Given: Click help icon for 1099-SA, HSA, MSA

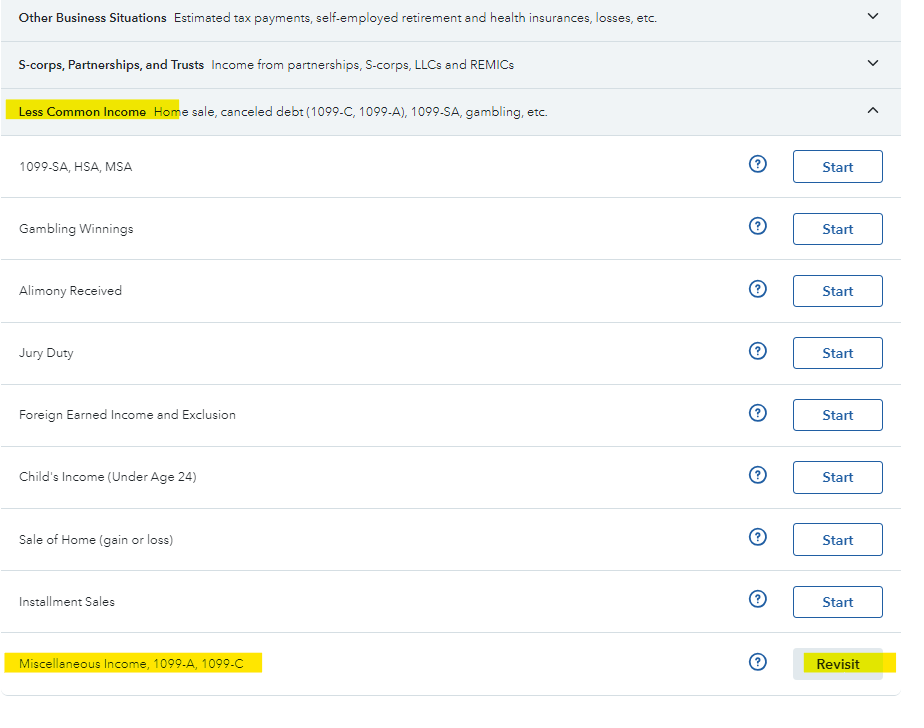Looking at the screenshot, I should pos(757,165).
